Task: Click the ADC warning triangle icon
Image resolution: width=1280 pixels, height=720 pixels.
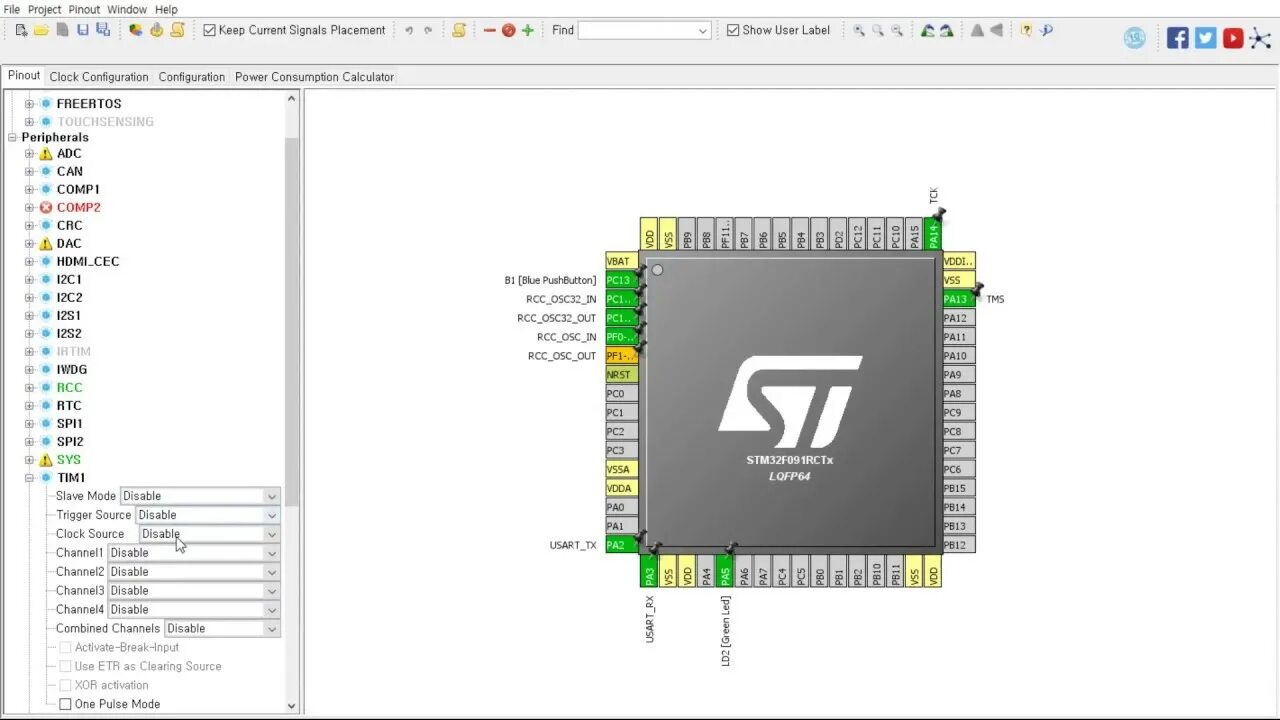Action: tap(45, 154)
